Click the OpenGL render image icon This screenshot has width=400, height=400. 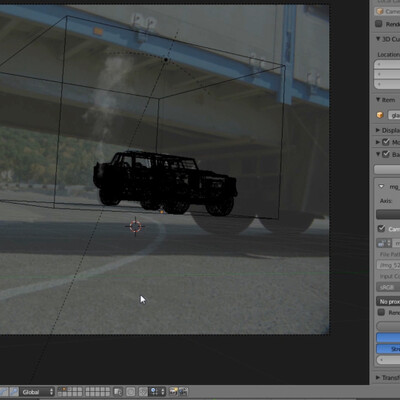[x=173, y=392]
